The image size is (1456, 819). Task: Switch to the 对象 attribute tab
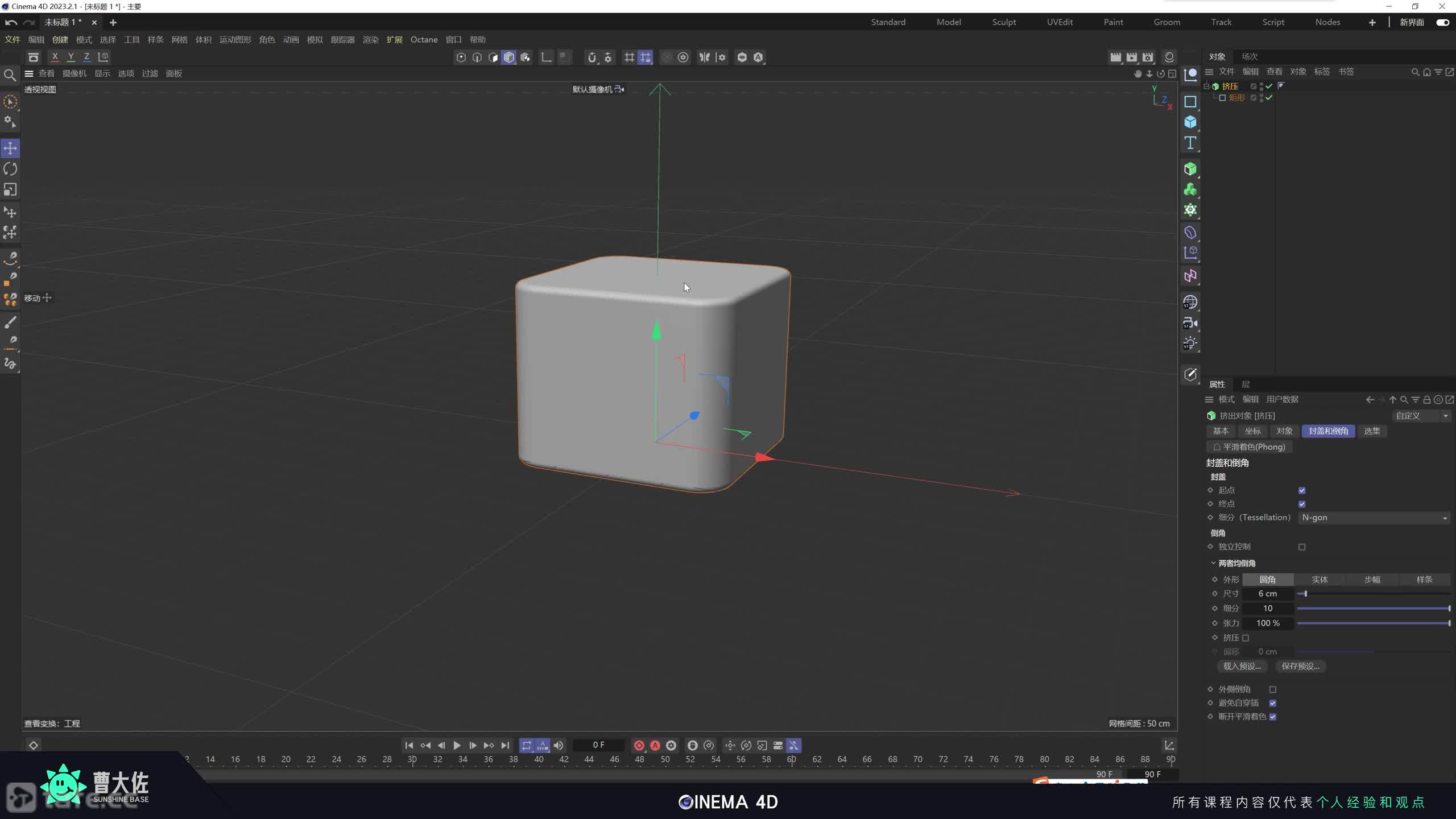click(x=1284, y=431)
